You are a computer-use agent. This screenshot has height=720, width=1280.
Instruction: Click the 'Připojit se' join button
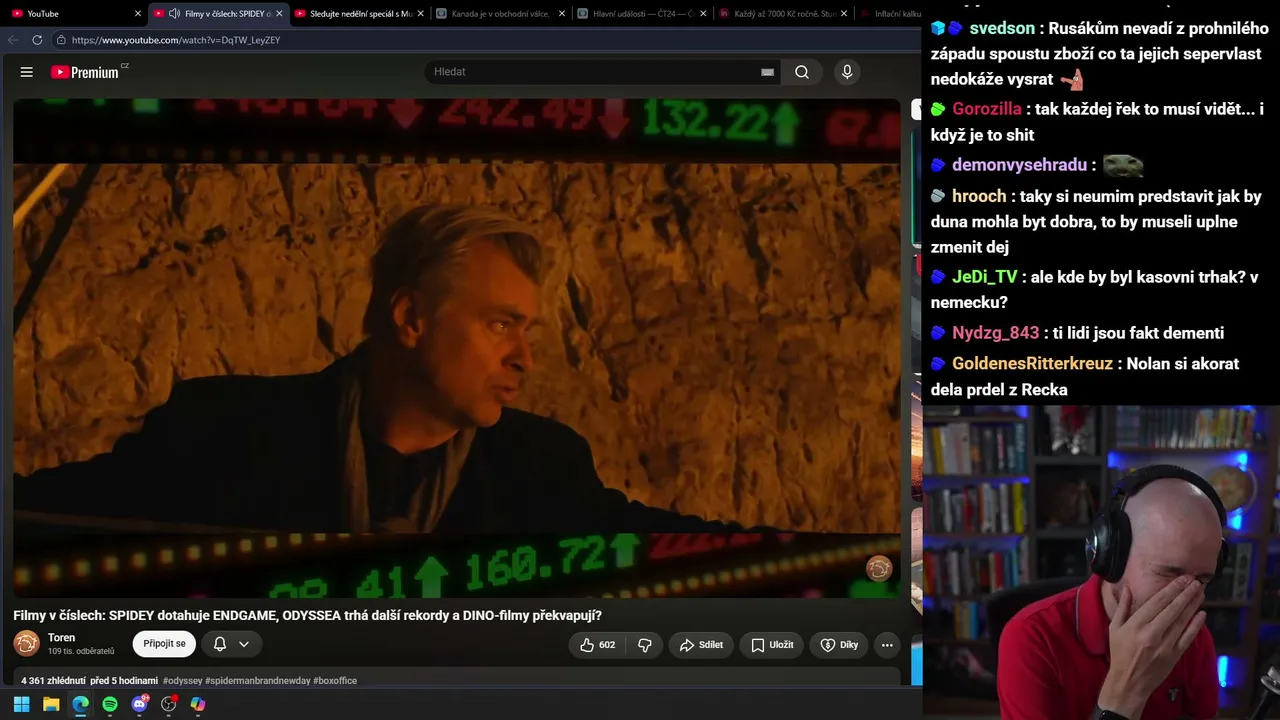tap(164, 644)
